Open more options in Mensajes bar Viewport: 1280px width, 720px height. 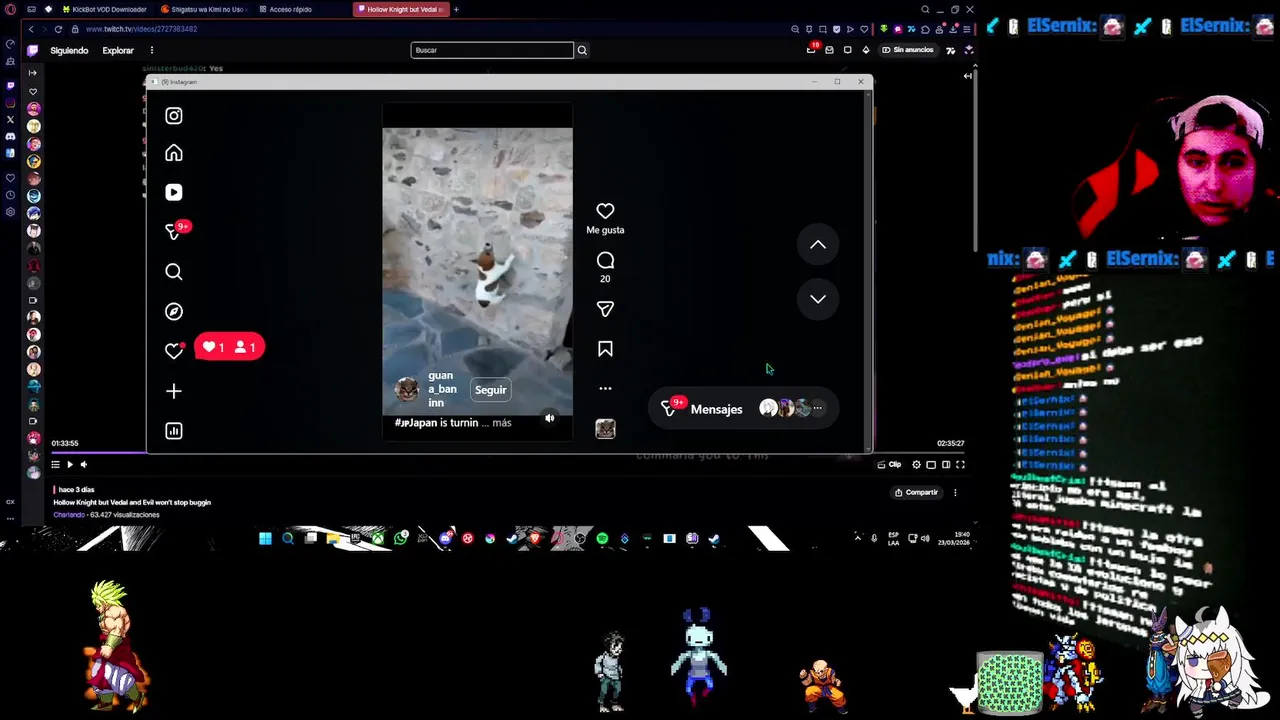coord(817,408)
